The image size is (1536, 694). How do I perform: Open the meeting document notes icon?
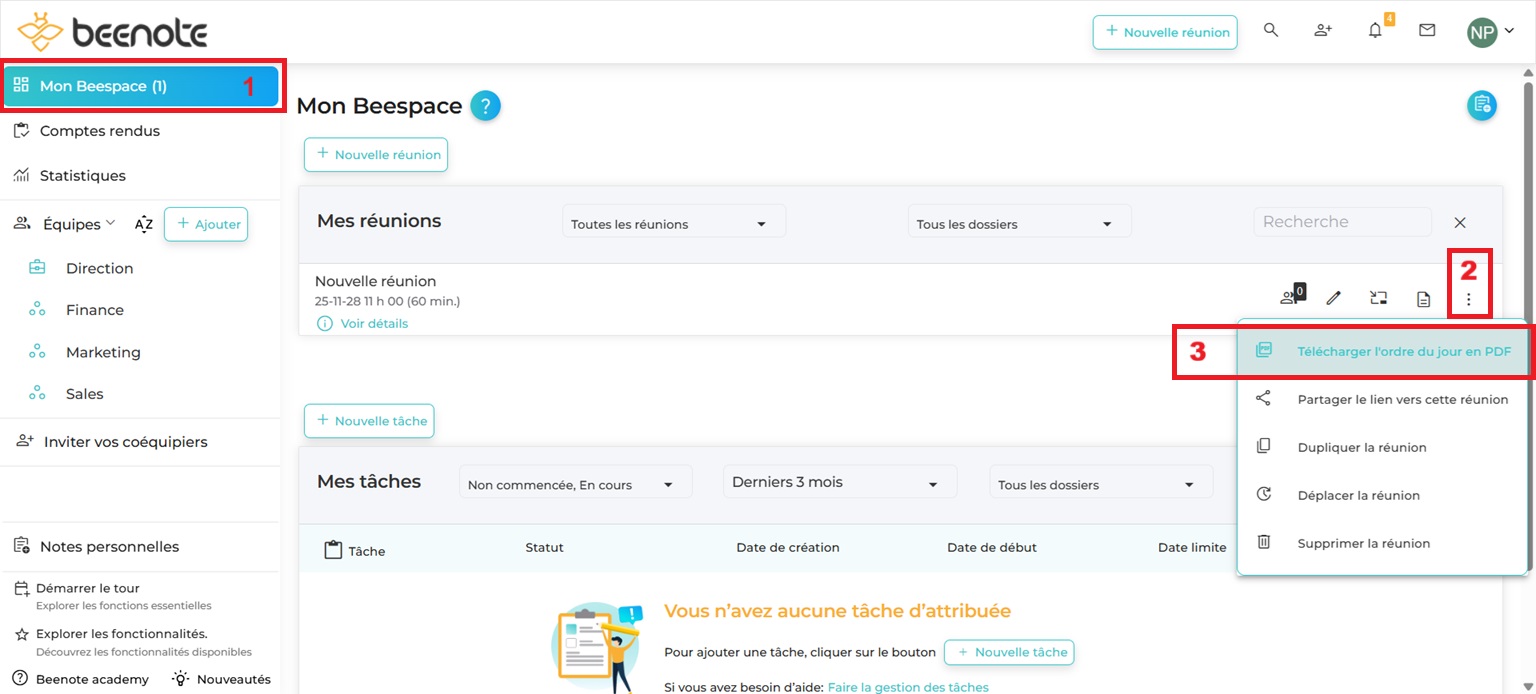(x=1423, y=298)
